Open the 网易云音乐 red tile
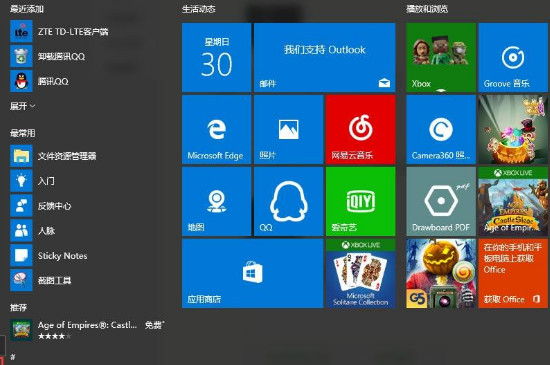This screenshot has width=550, height=365. pyautogui.click(x=361, y=129)
